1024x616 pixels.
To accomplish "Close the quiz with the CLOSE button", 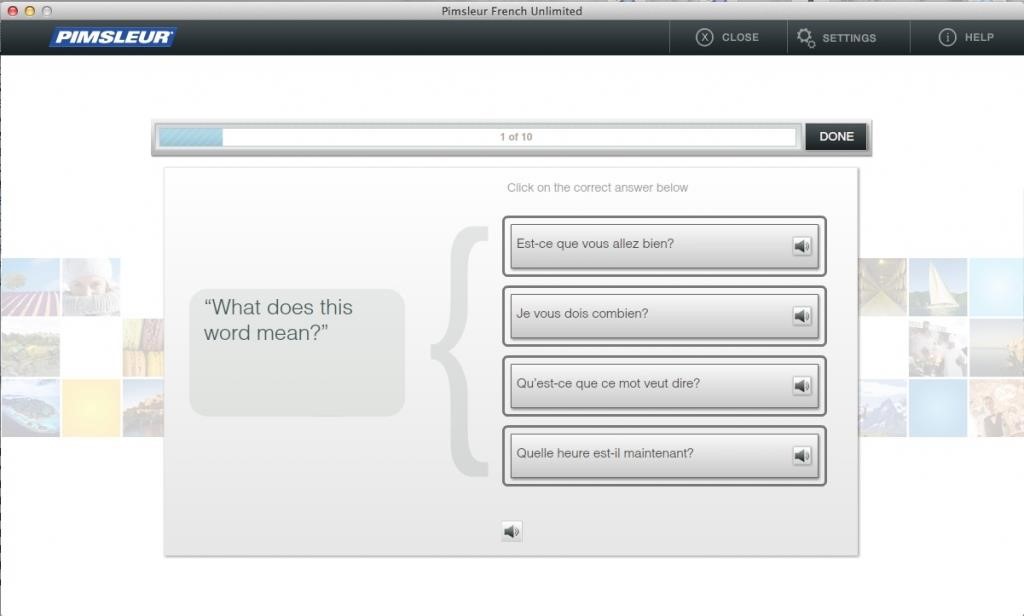I will click(727, 37).
